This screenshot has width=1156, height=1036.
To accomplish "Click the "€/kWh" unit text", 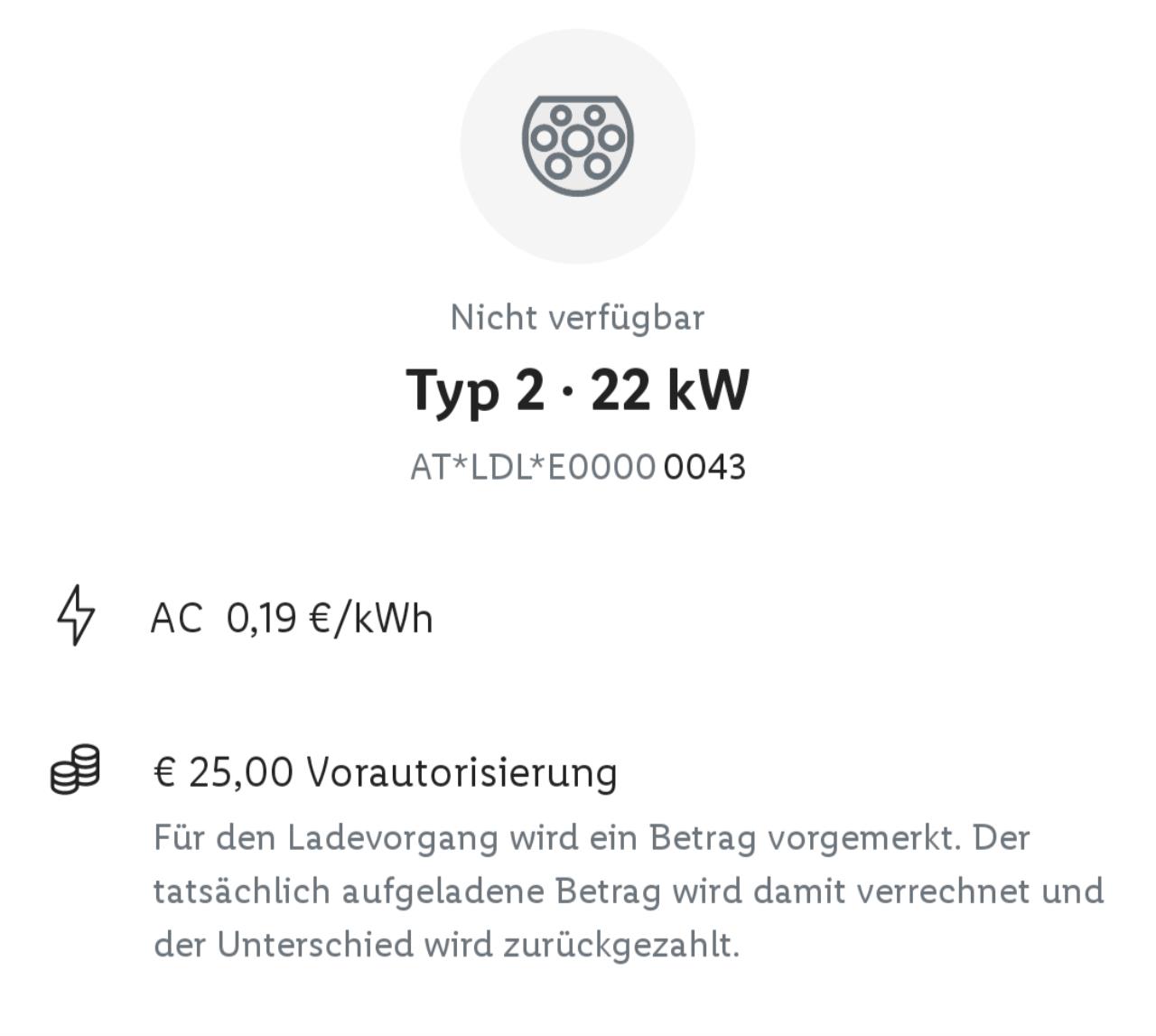I will tap(371, 619).
